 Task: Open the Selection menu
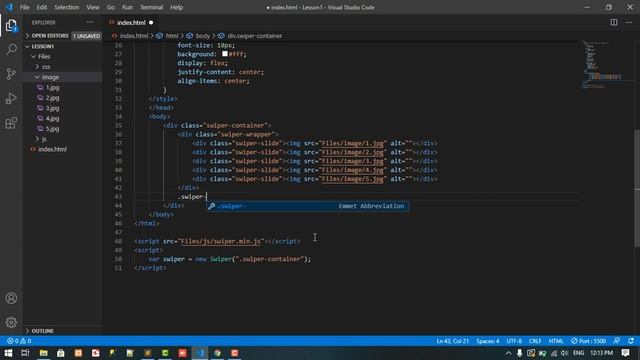pyautogui.click(x=67, y=7)
